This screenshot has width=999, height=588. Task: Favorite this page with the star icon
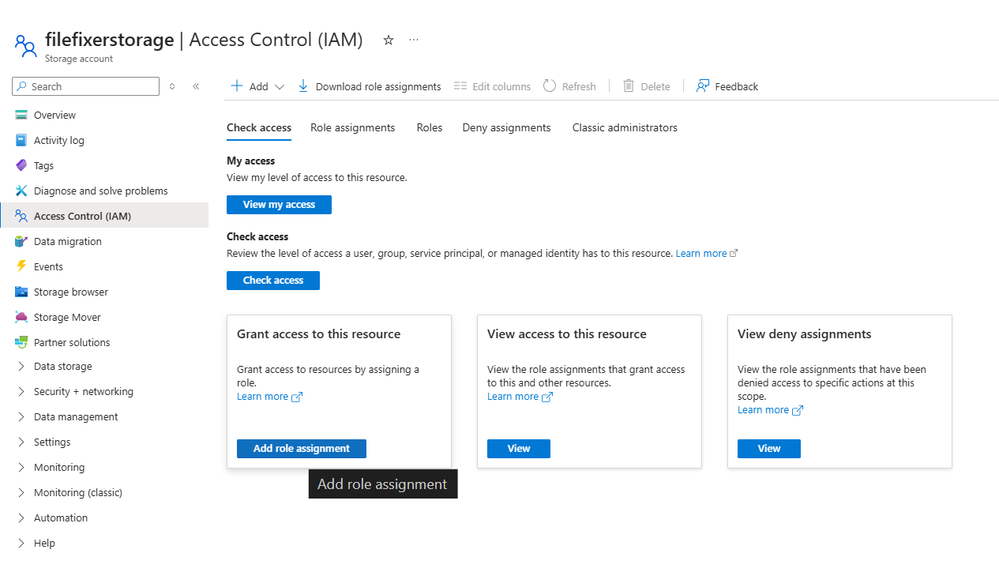click(x=388, y=40)
